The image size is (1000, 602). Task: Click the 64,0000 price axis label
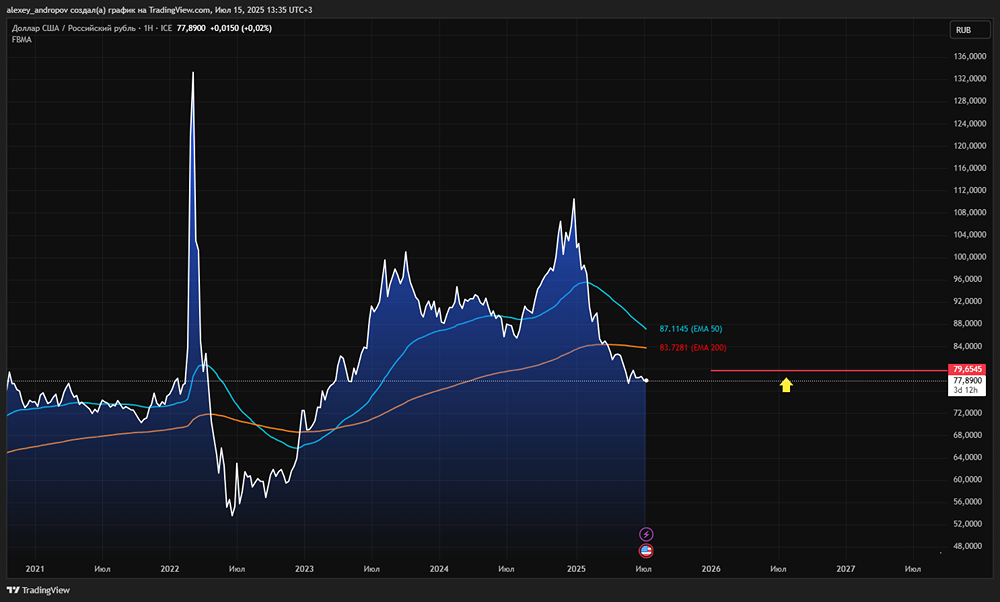(x=969, y=457)
